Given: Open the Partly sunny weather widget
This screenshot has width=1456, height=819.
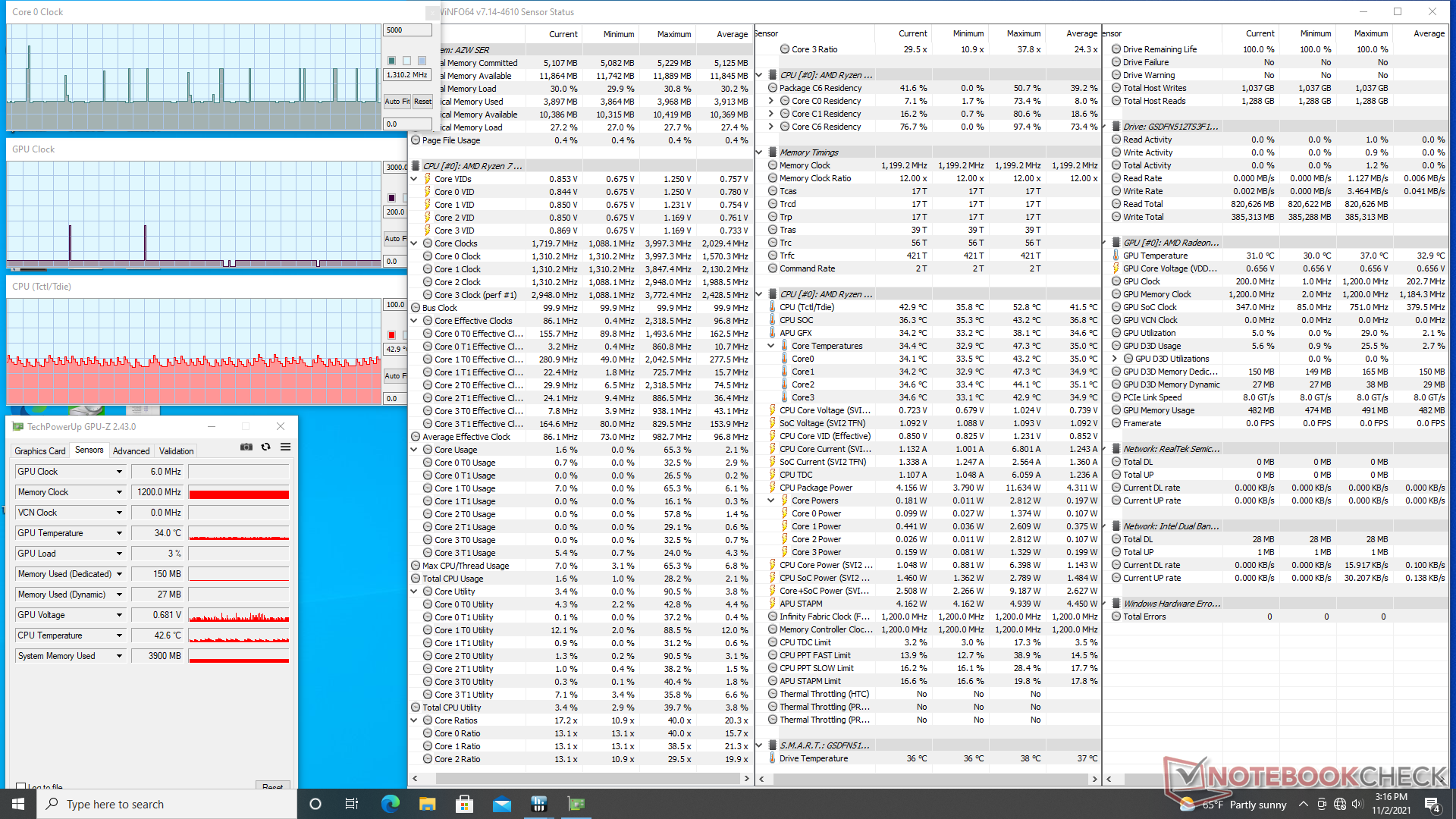Looking at the screenshot, I should (1233, 805).
